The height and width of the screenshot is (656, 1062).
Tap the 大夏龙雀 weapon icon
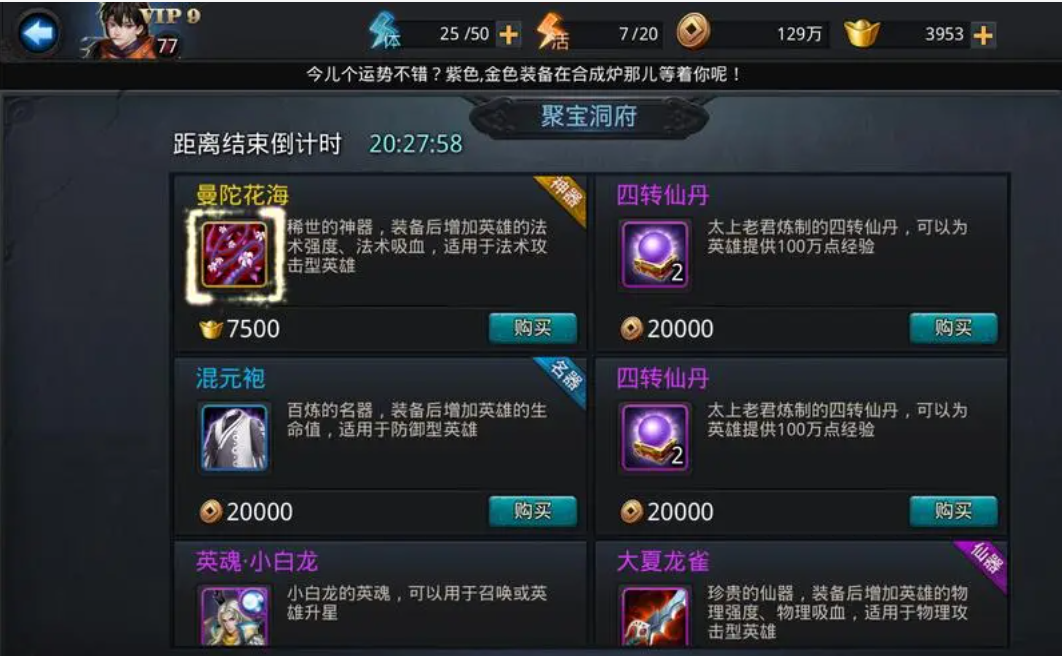coord(654,616)
